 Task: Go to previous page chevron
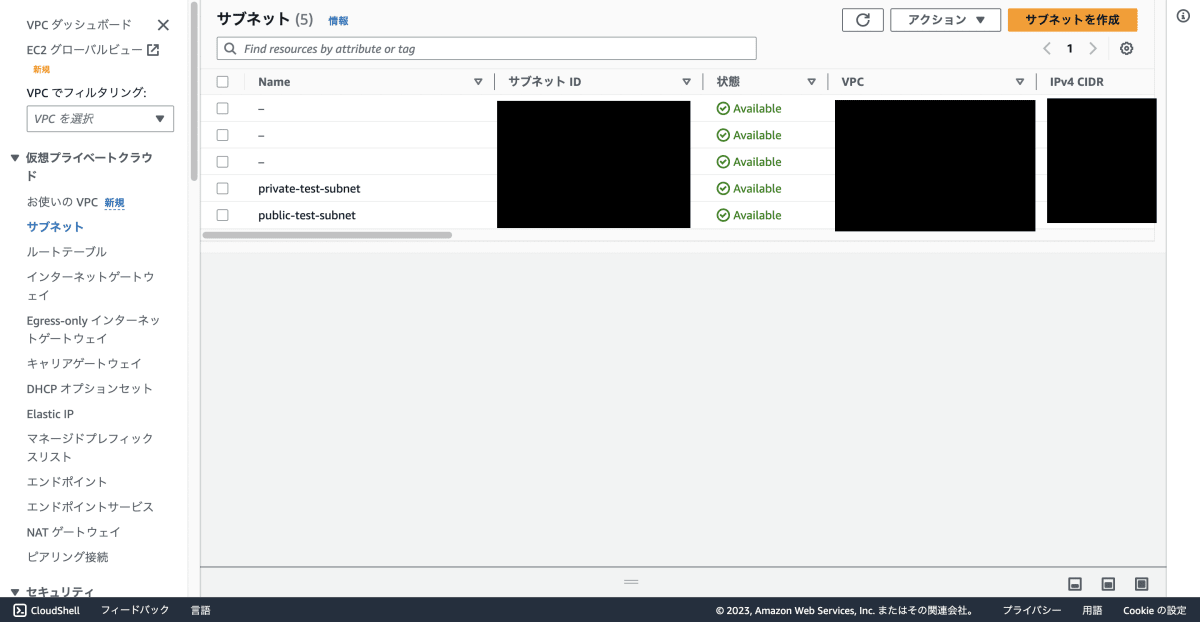click(x=1047, y=48)
